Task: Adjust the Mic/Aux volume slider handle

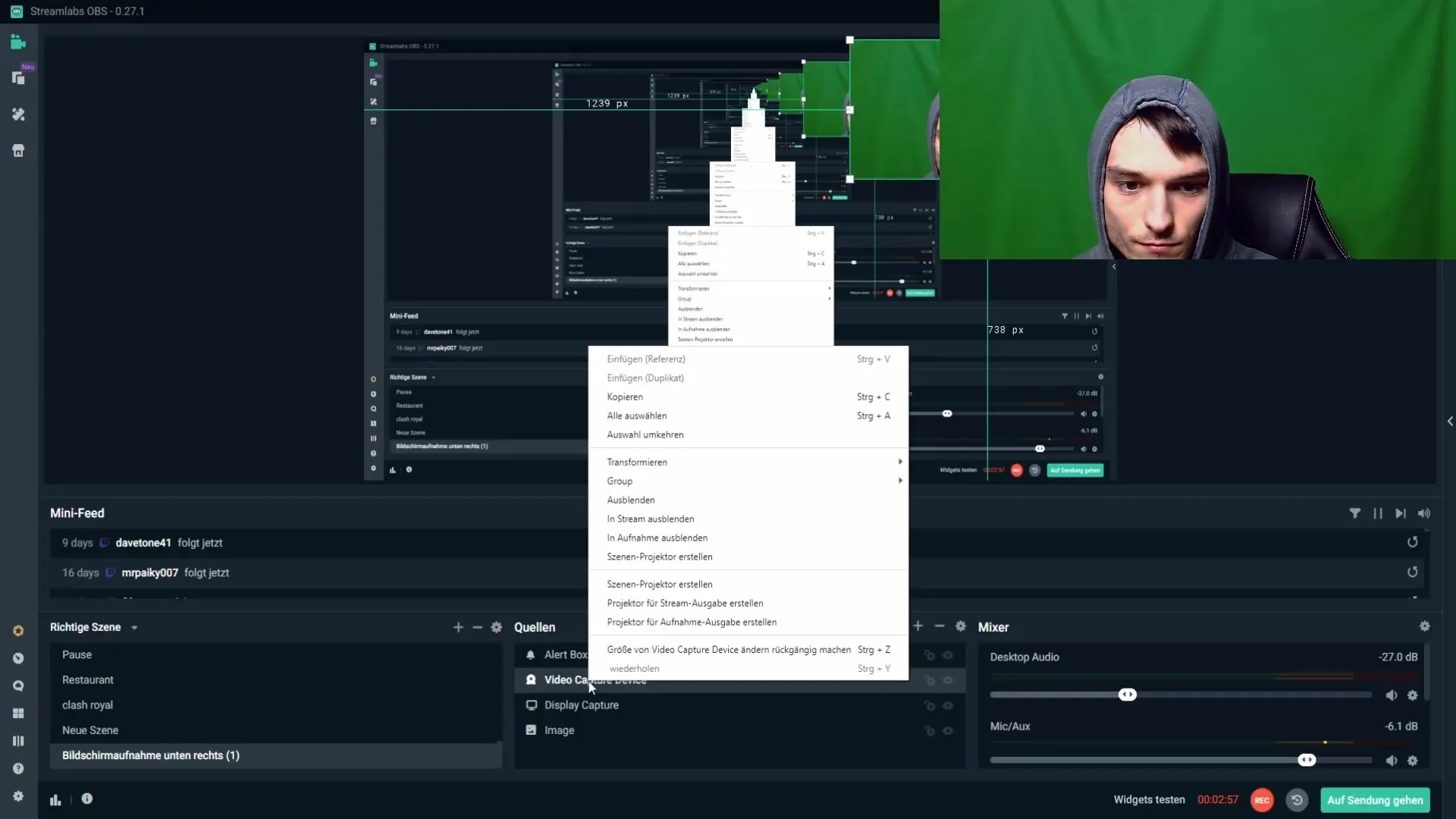Action: click(1307, 760)
